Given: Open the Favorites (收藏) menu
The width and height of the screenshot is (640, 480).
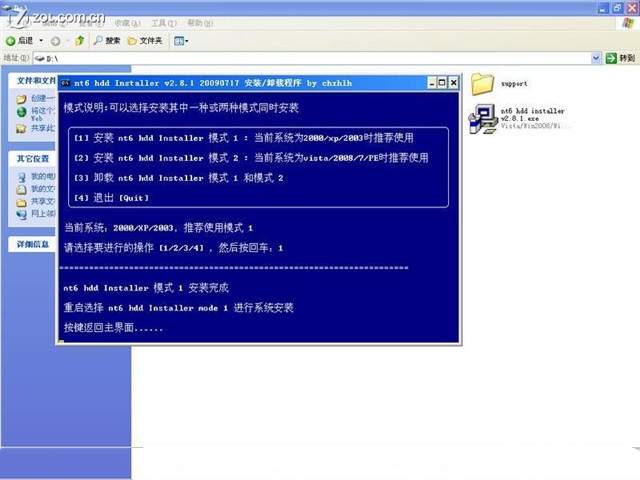Looking at the screenshot, I should pos(127,23).
